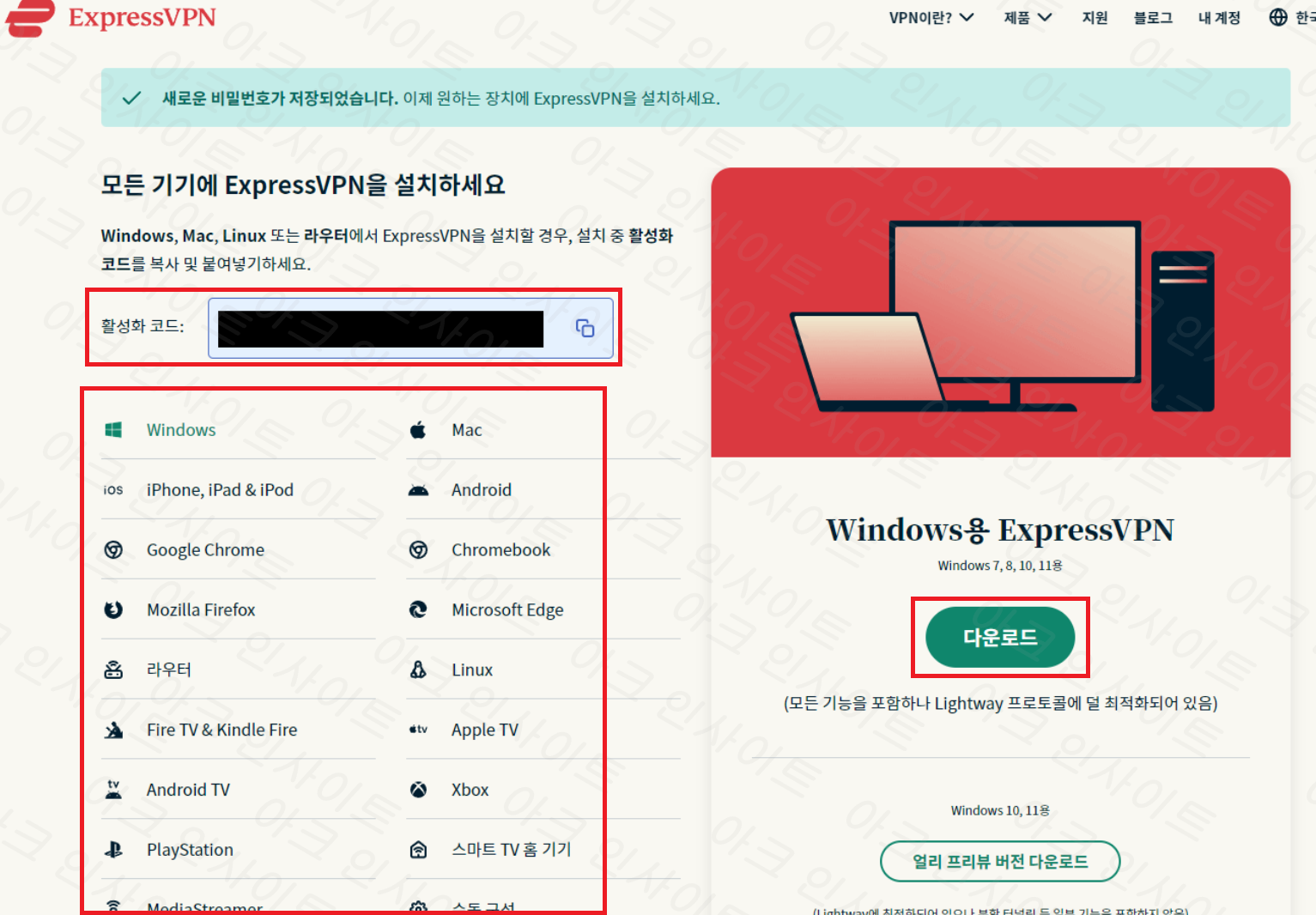Click the PlayStation icon
Viewport: 1316px width, 915px height.
112,849
